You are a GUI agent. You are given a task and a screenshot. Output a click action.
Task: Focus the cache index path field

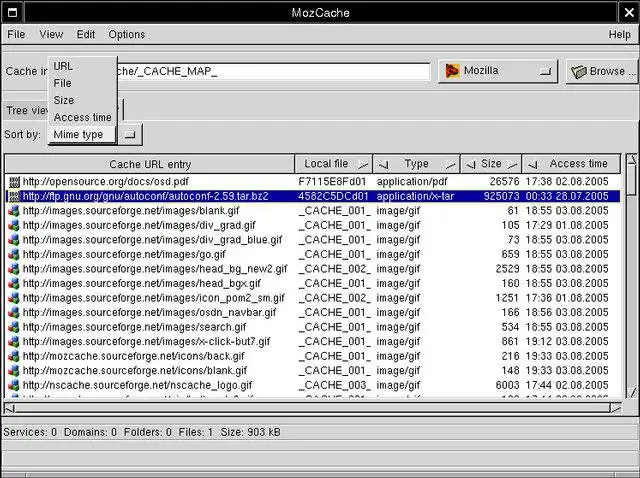click(x=273, y=71)
